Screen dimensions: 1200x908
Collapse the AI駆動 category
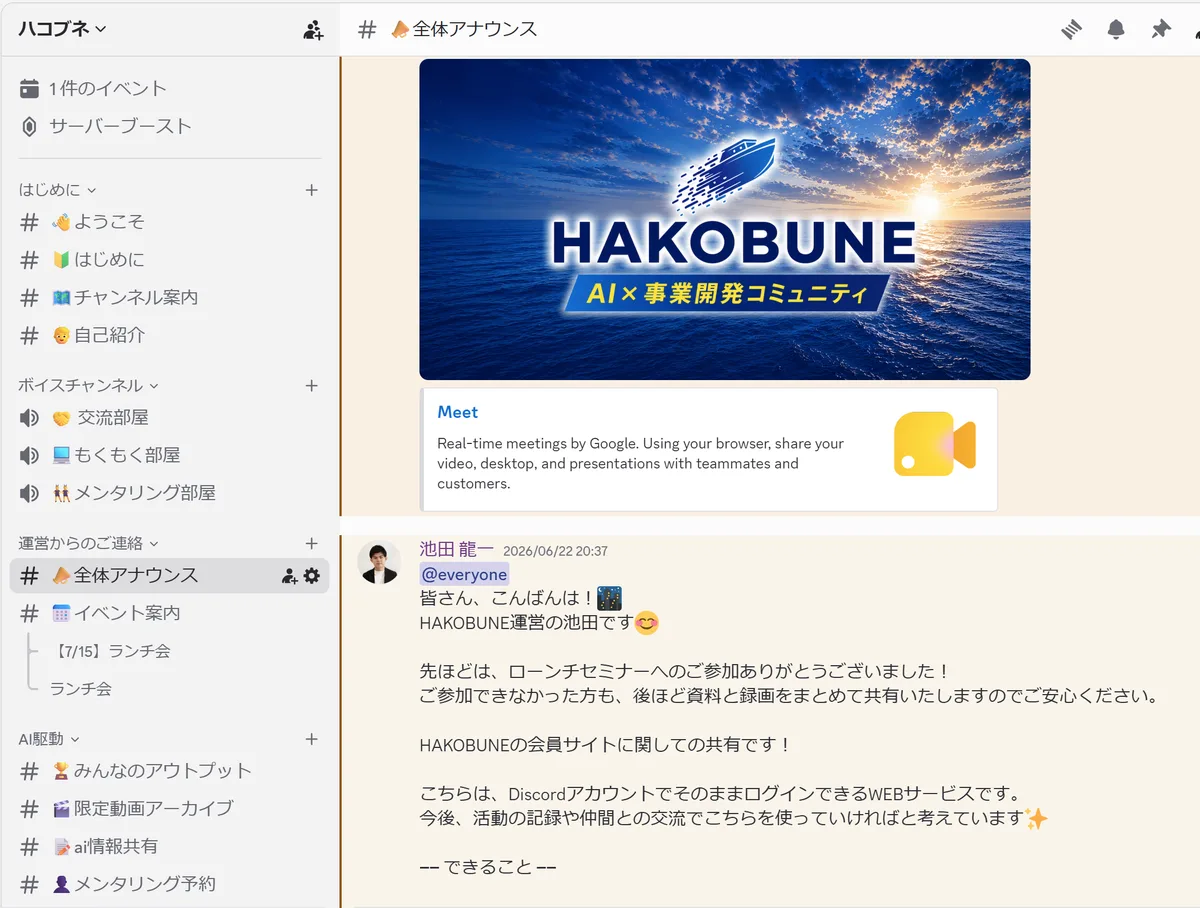coord(48,740)
